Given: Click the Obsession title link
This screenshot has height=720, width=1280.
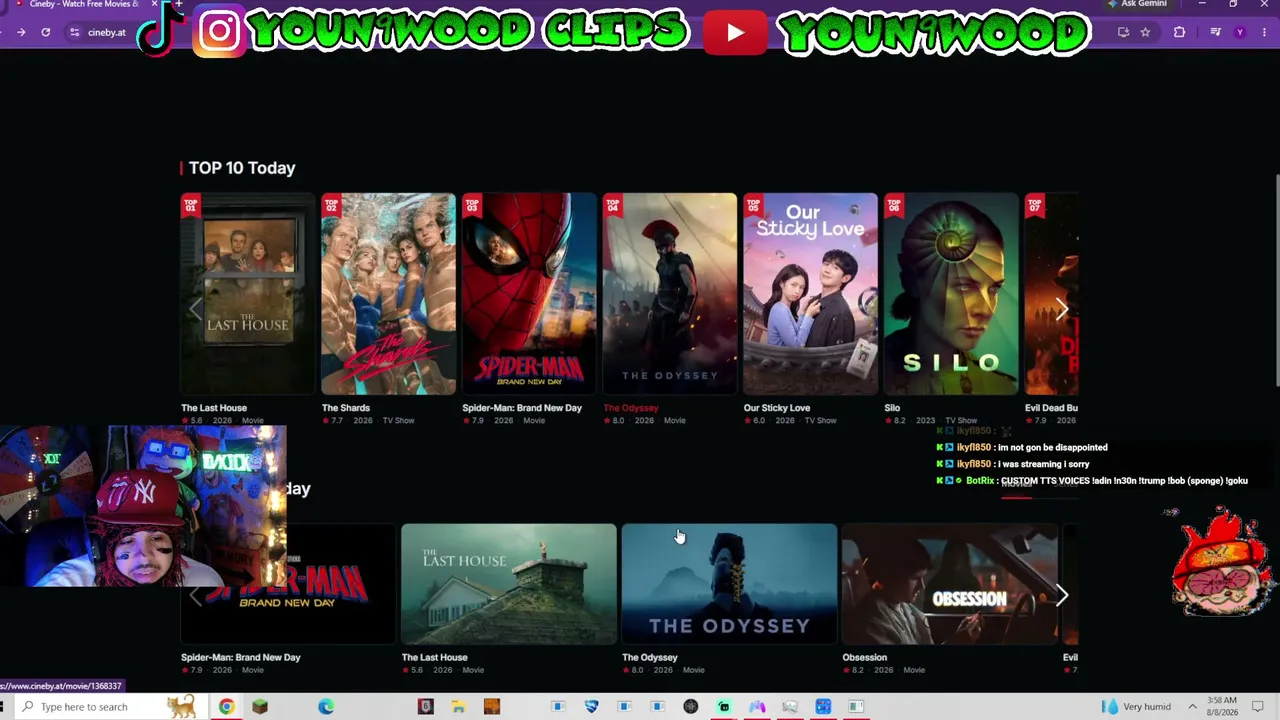Looking at the screenshot, I should [x=865, y=658].
